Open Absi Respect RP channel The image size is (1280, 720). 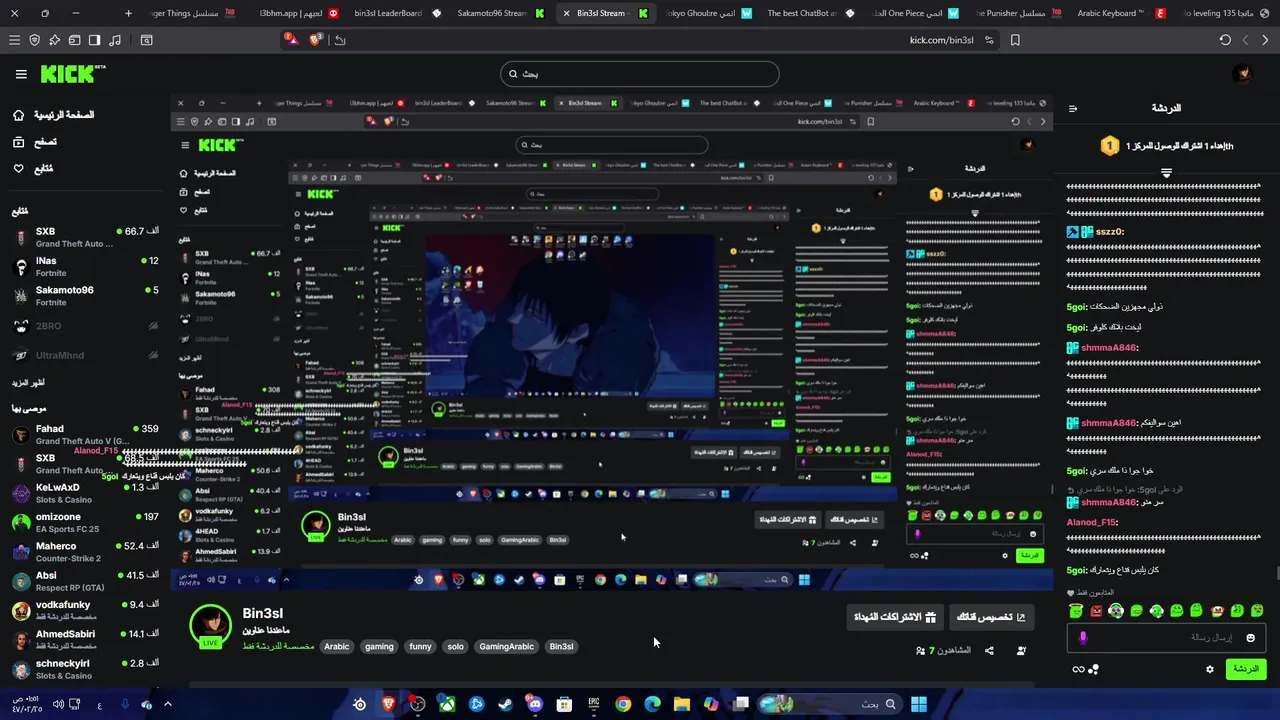tap(86, 581)
